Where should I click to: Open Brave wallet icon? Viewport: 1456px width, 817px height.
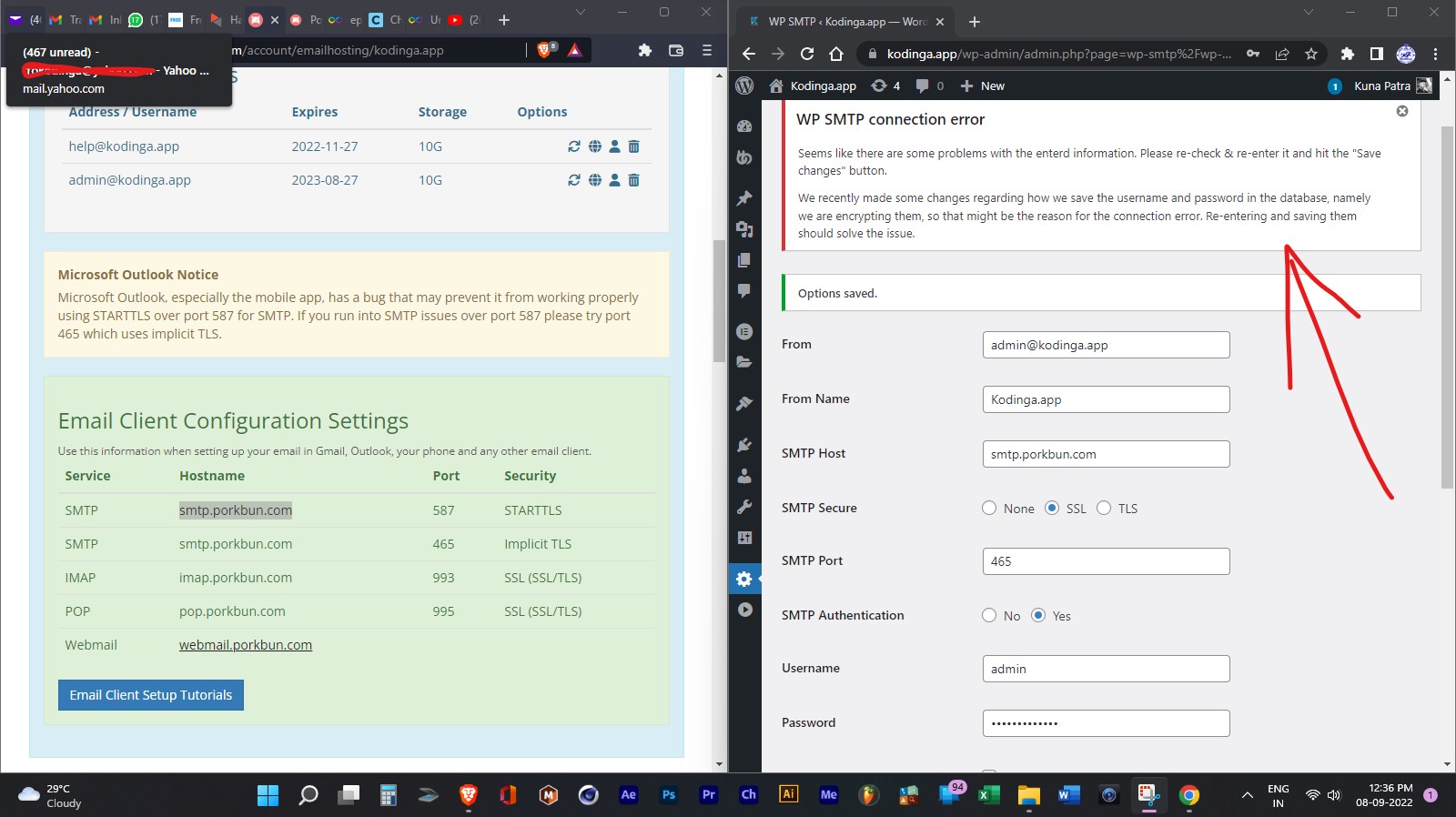[676, 50]
